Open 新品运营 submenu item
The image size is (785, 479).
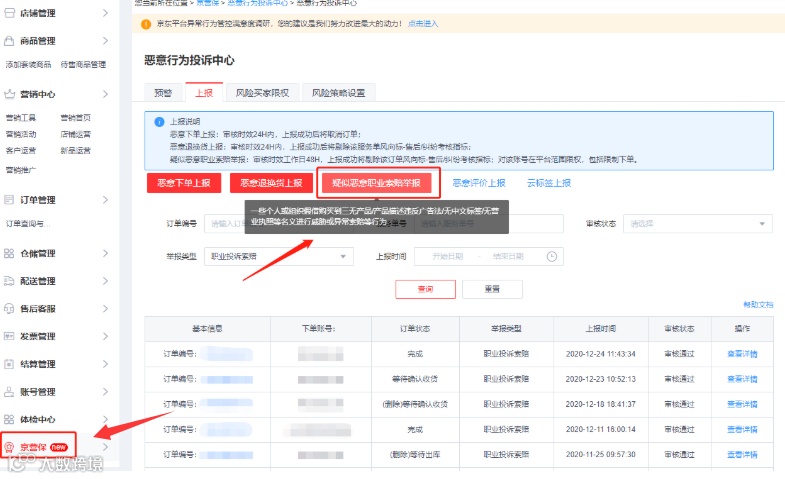click(76, 151)
